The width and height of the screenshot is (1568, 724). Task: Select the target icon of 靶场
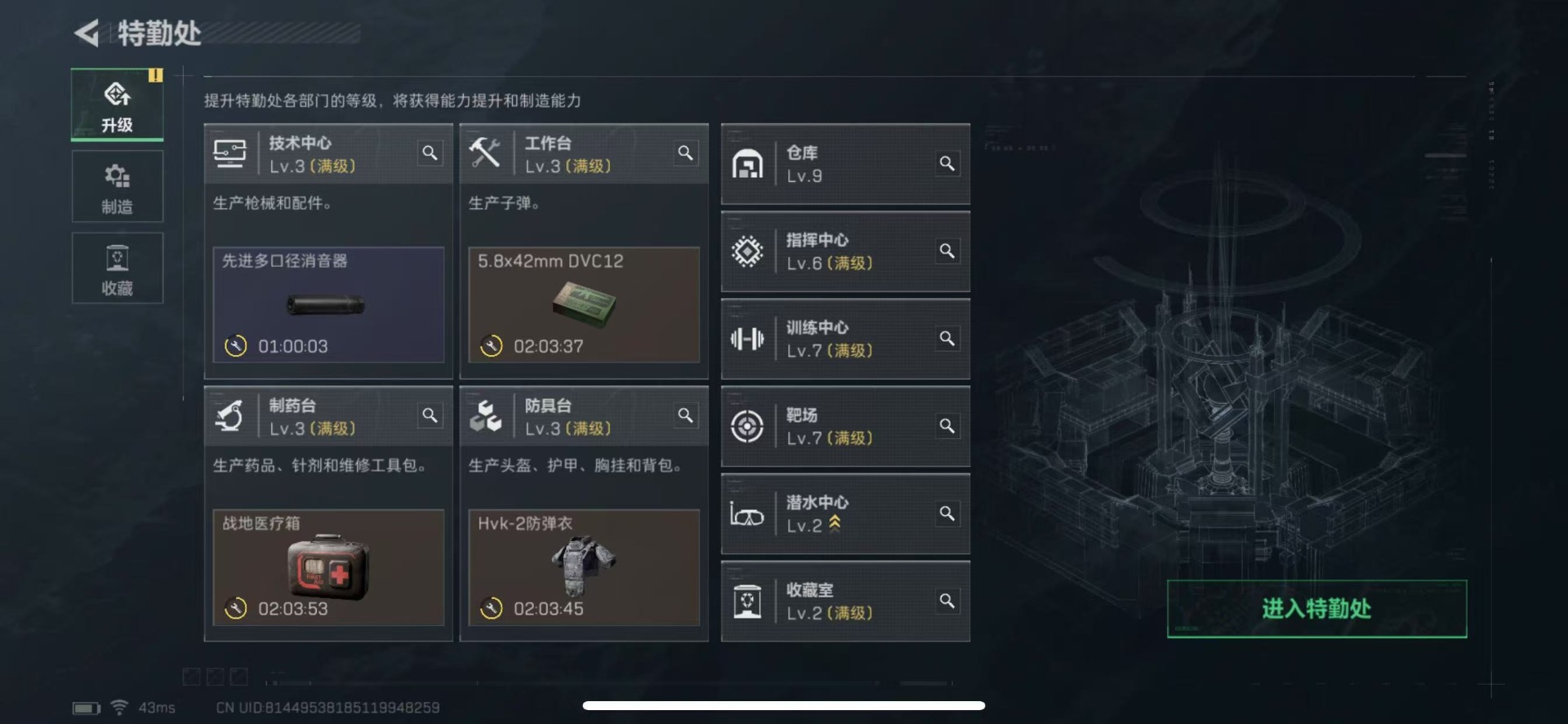coord(747,426)
